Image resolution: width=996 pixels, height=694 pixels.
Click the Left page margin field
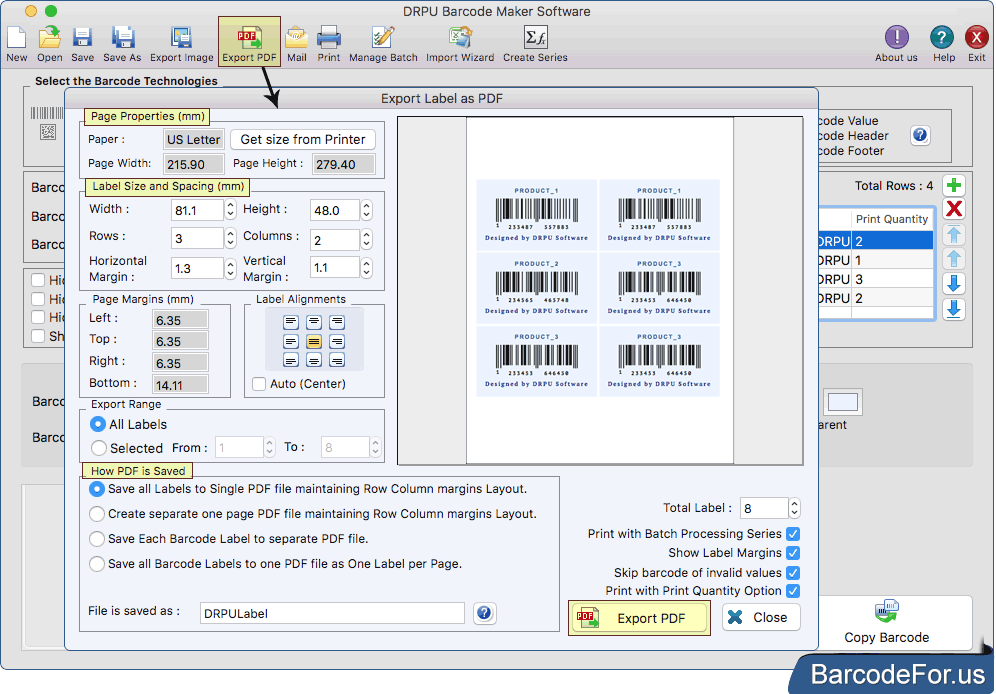tap(180, 320)
